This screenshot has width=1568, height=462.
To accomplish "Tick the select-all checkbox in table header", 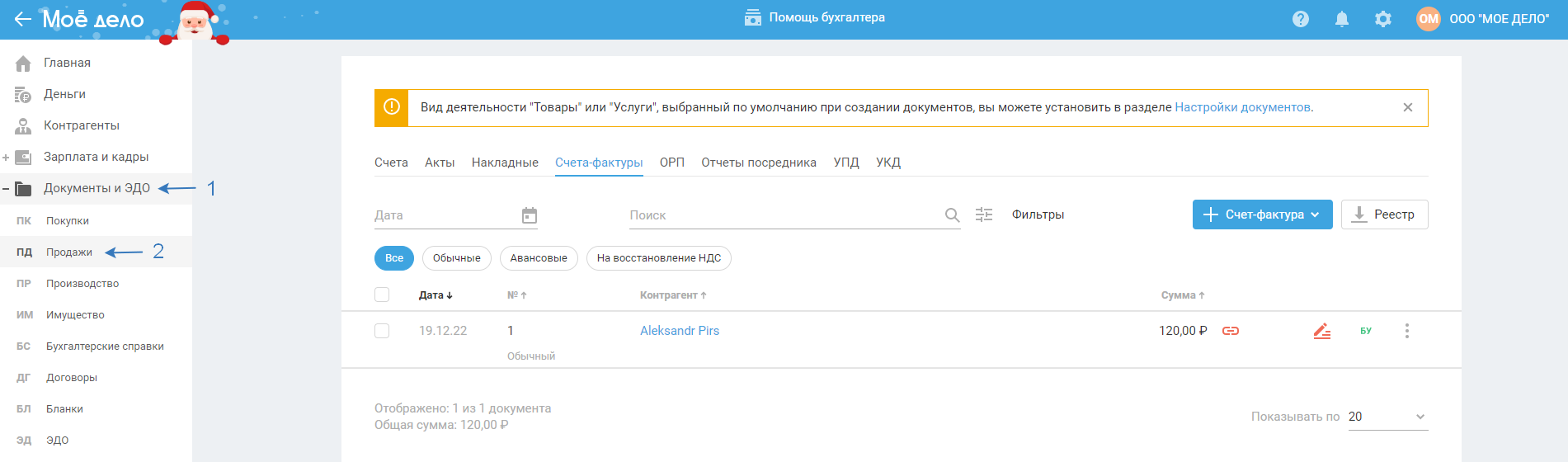I will (382, 295).
